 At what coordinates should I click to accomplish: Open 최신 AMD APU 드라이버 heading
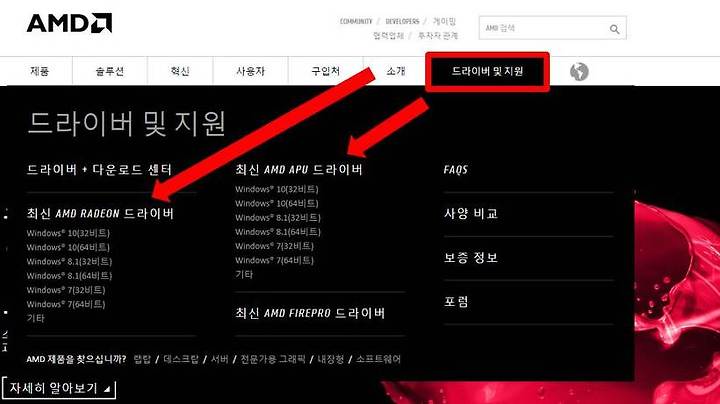click(299, 170)
